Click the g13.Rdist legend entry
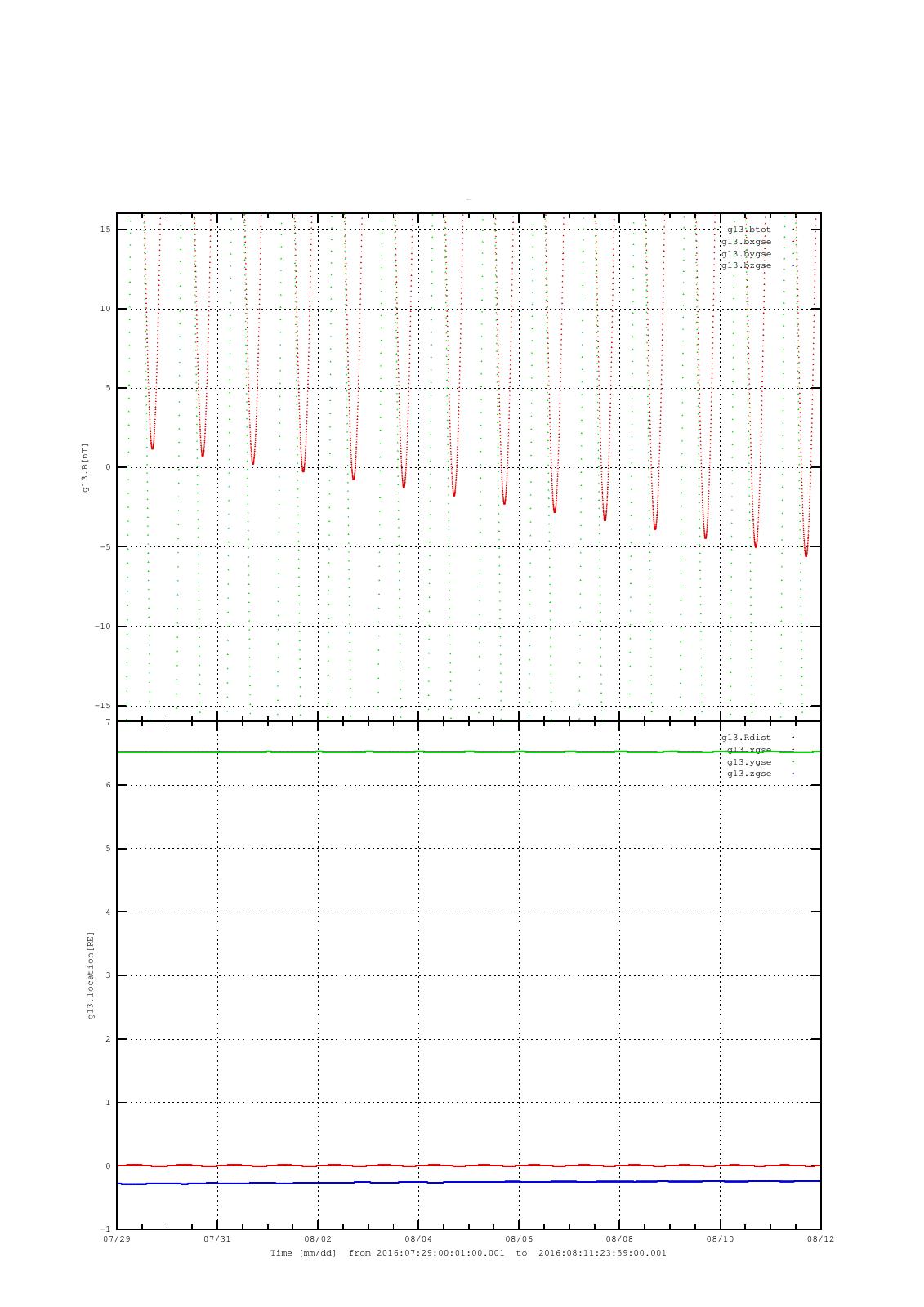 click(746, 738)
